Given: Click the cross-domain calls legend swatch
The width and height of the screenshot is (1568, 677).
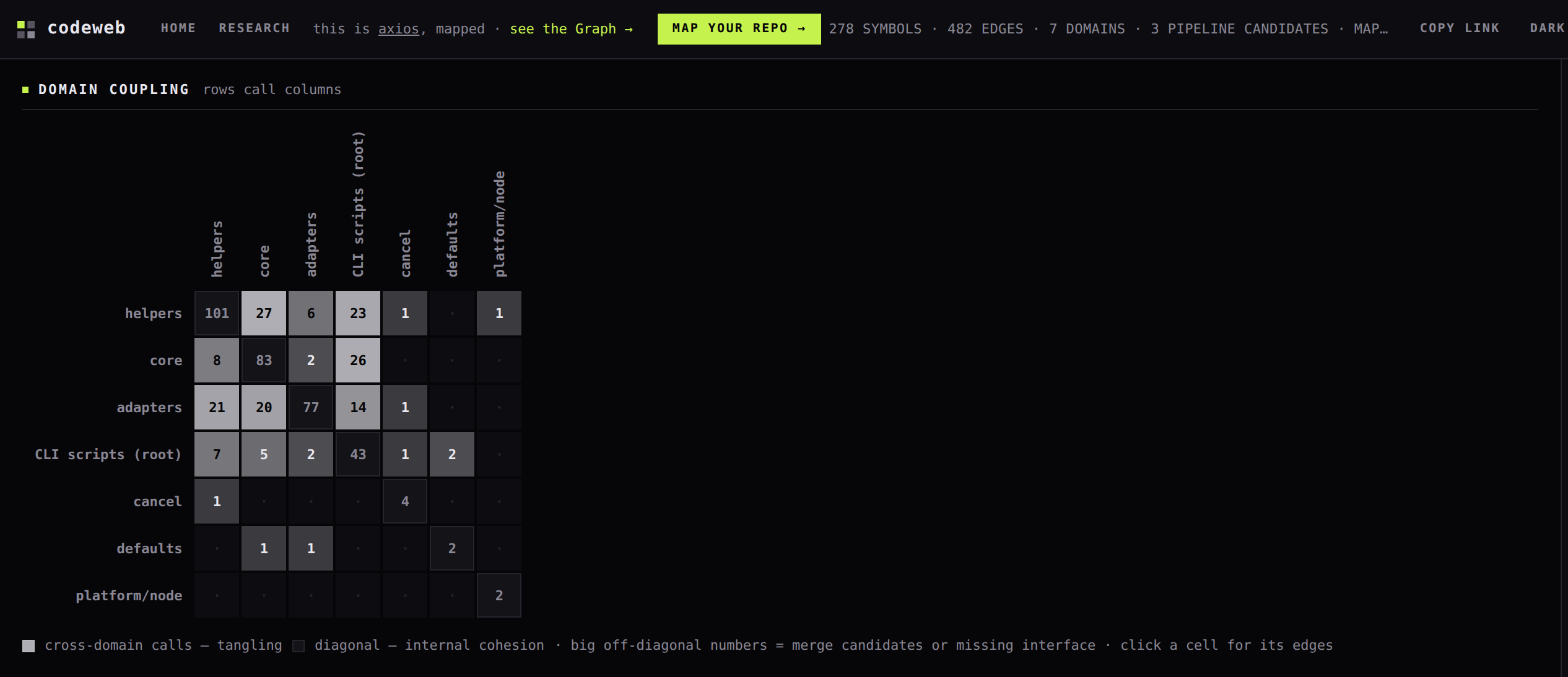Looking at the screenshot, I should [28, 646].
